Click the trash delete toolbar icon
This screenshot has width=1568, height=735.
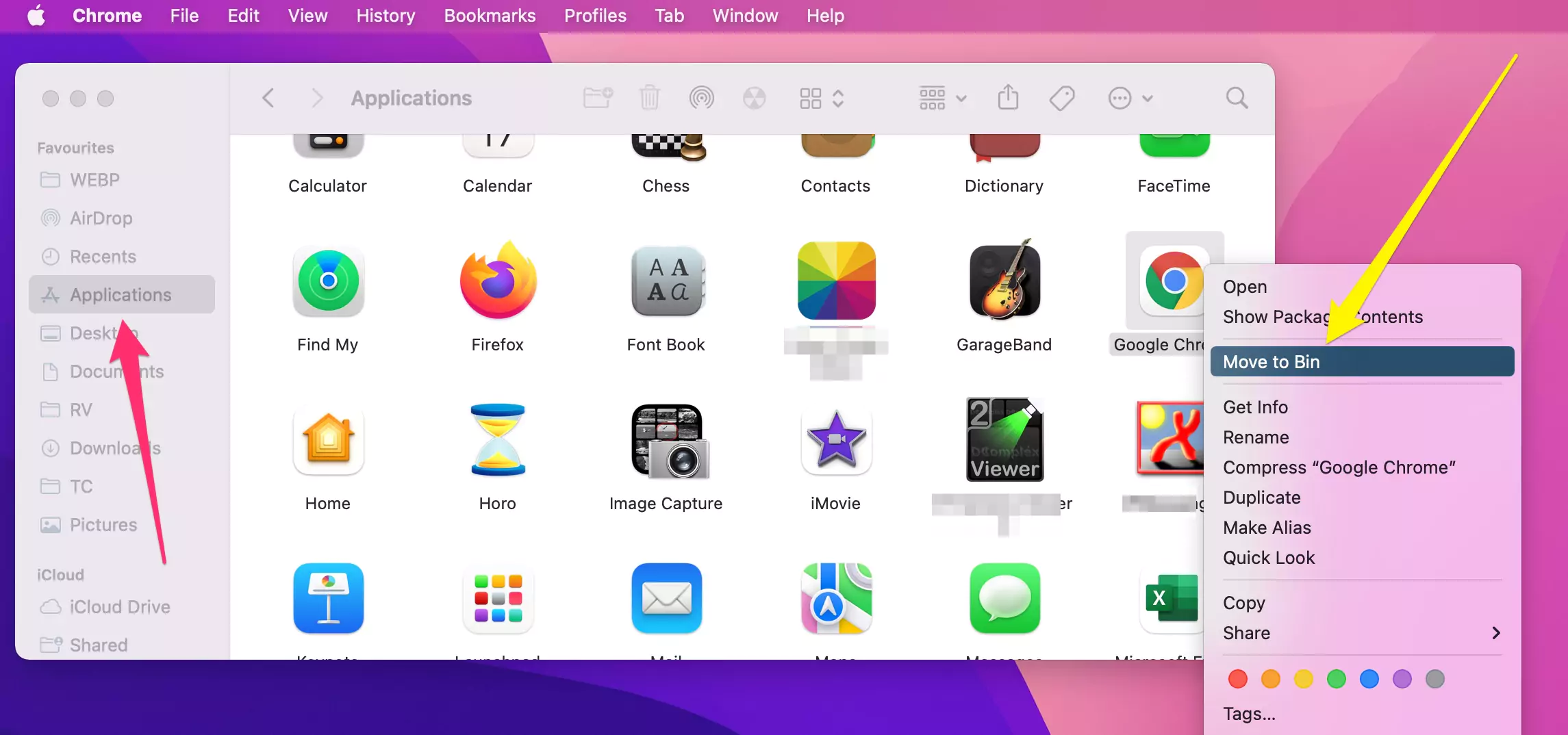649,99
